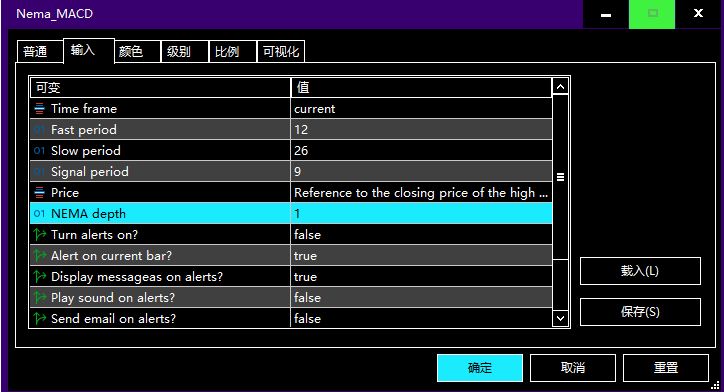Select the 'Signal period' row label
This screenshot has width=724, height=392.
[x=90, y=172]
